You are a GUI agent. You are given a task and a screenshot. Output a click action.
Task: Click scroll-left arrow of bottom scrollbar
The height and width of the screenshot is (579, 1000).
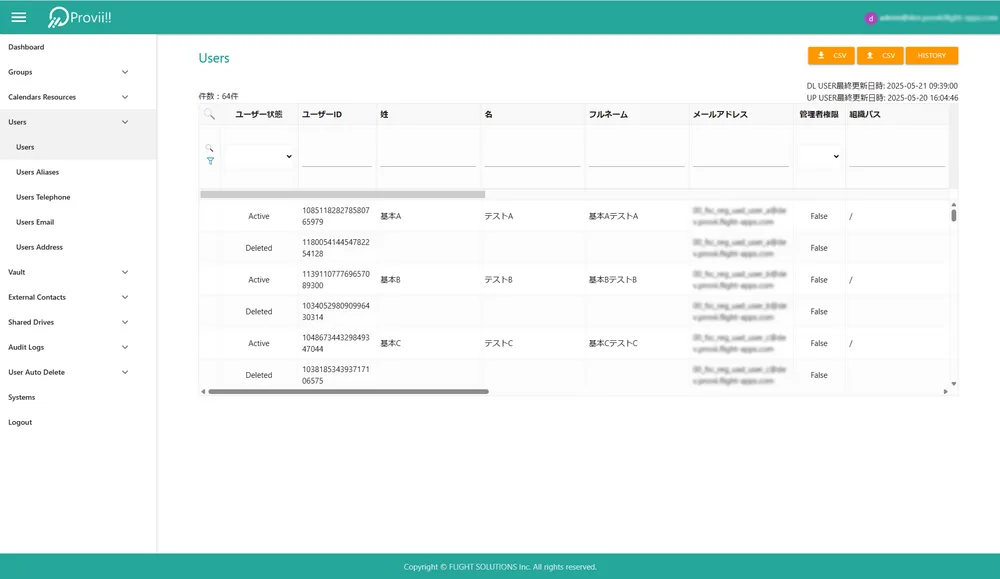pyautogui.click(x=203, y=392)
